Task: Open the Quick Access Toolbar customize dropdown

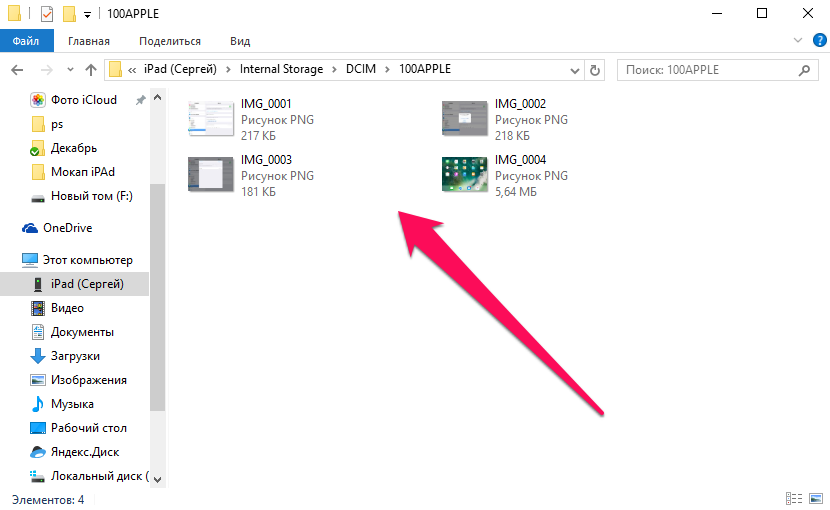Action: [x=87, y=15]
